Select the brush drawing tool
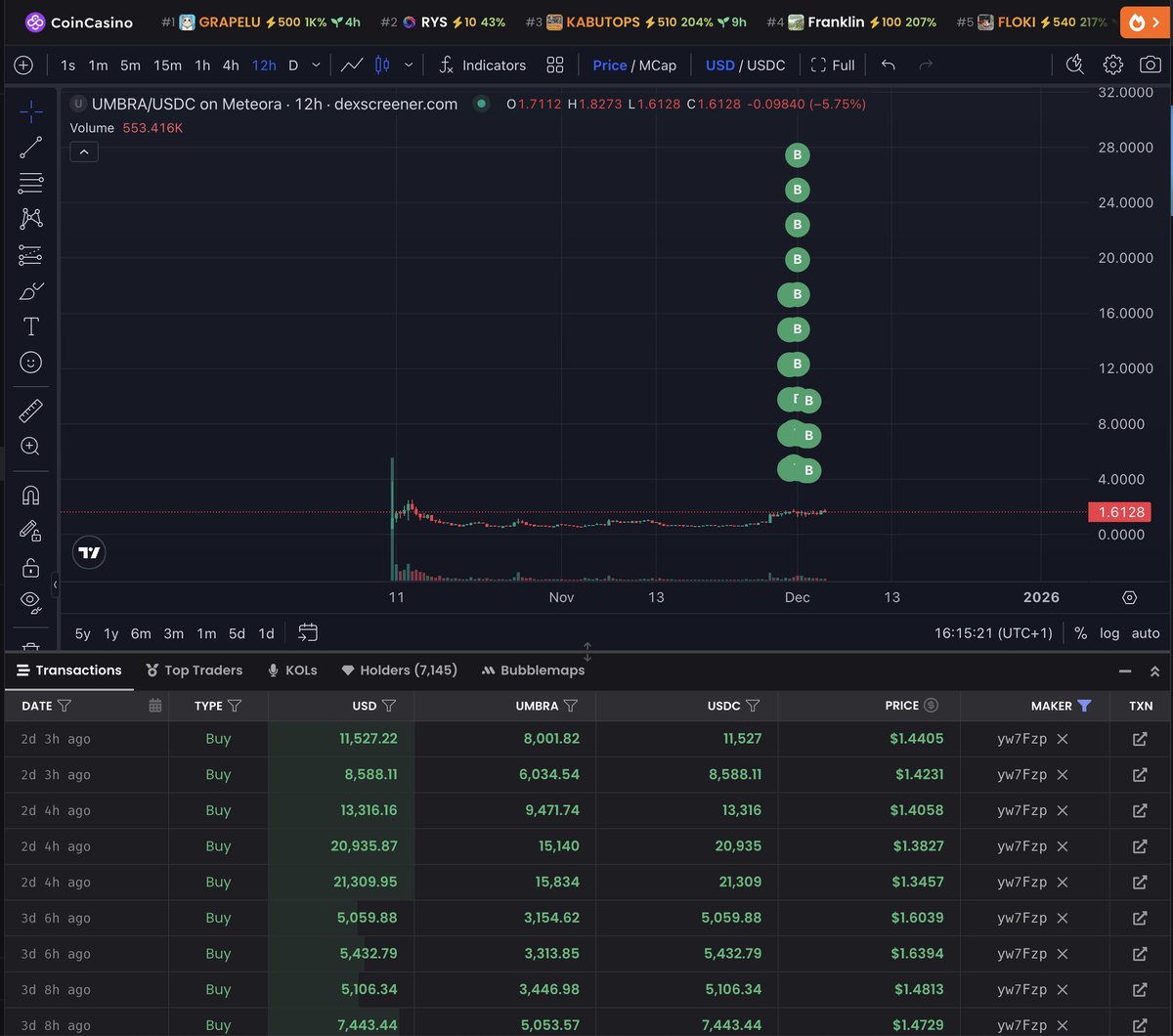The width and height of the screenshot is (1173, 1036). point(30,291)
